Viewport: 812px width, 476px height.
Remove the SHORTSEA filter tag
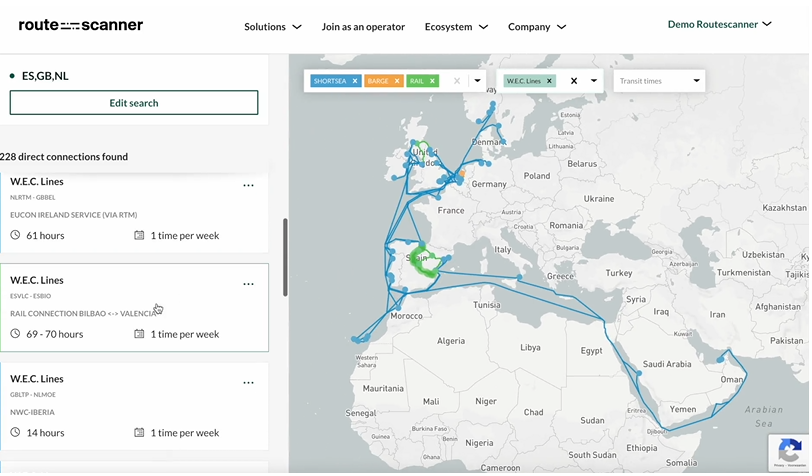pos(355,81)
